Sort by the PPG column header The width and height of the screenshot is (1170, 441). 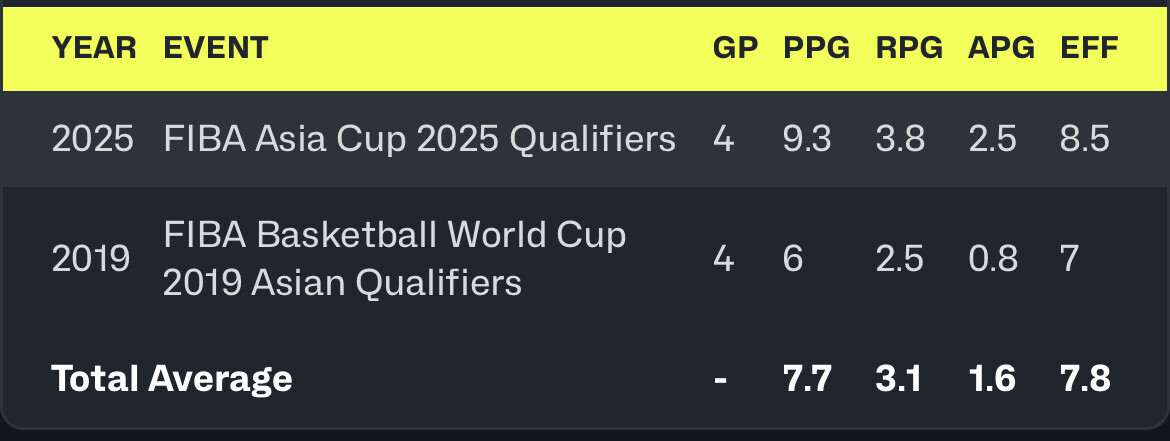(x=817, y=47)
